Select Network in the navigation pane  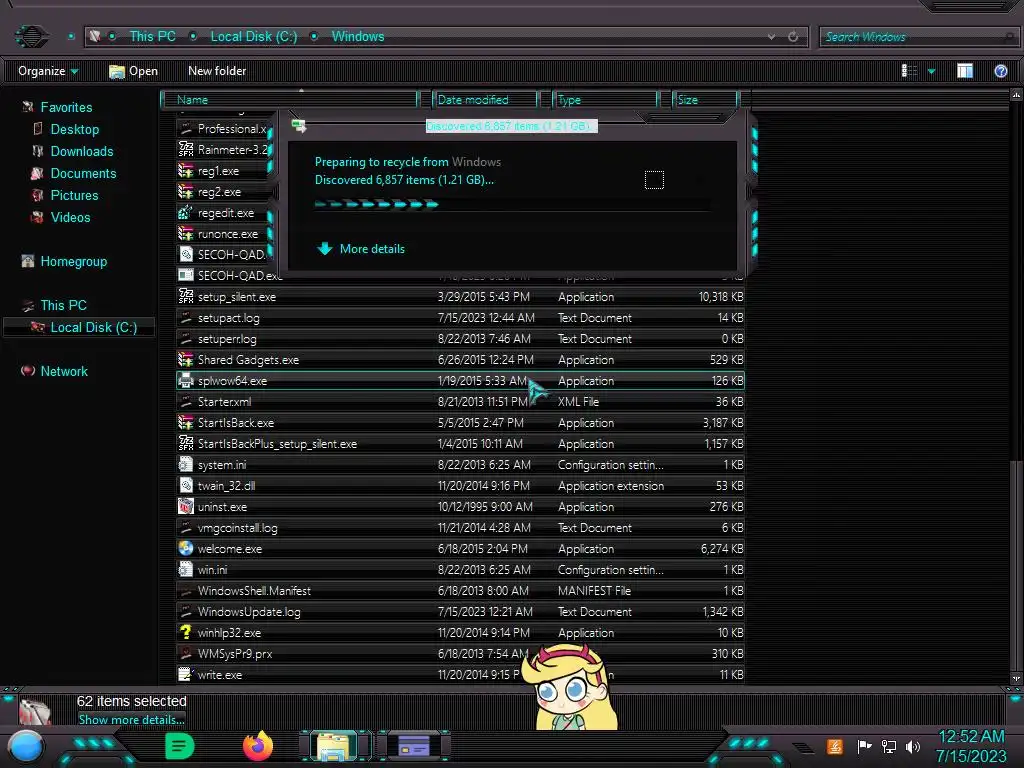point(63,371)
